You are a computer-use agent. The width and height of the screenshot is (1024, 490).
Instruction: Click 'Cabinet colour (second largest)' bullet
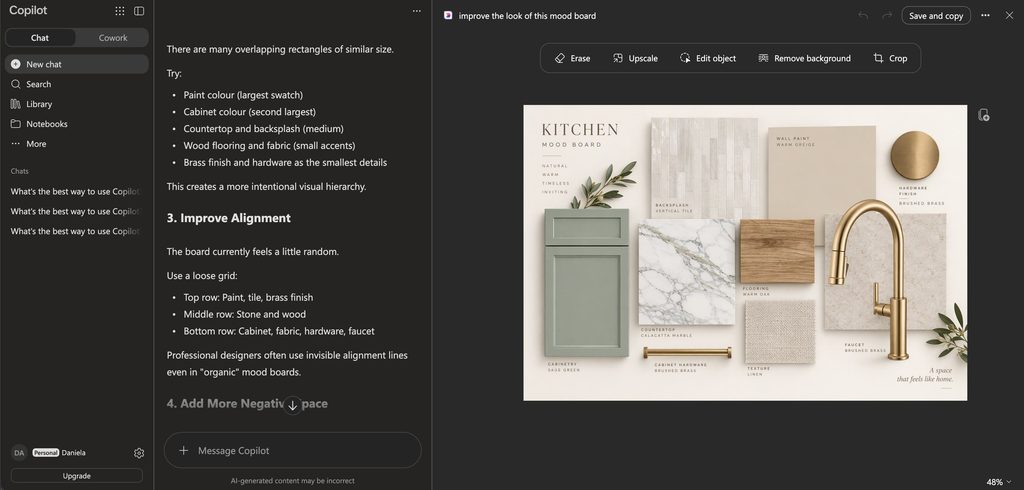coord(249,112)
